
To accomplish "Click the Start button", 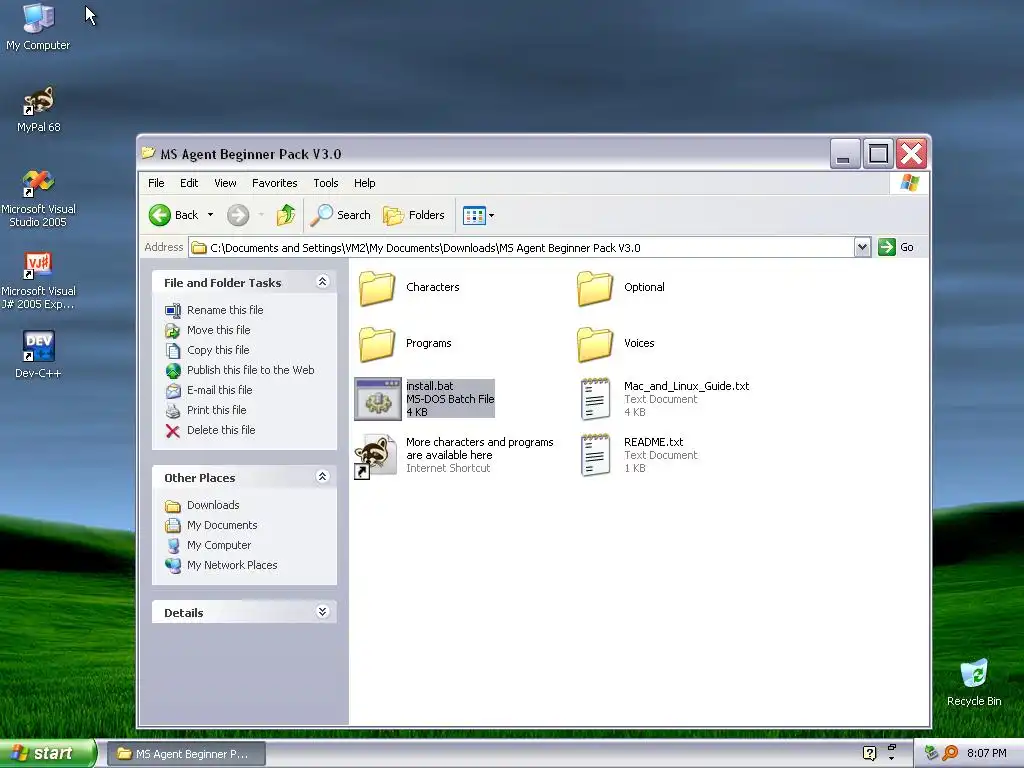I will click(x=47, y=753).
